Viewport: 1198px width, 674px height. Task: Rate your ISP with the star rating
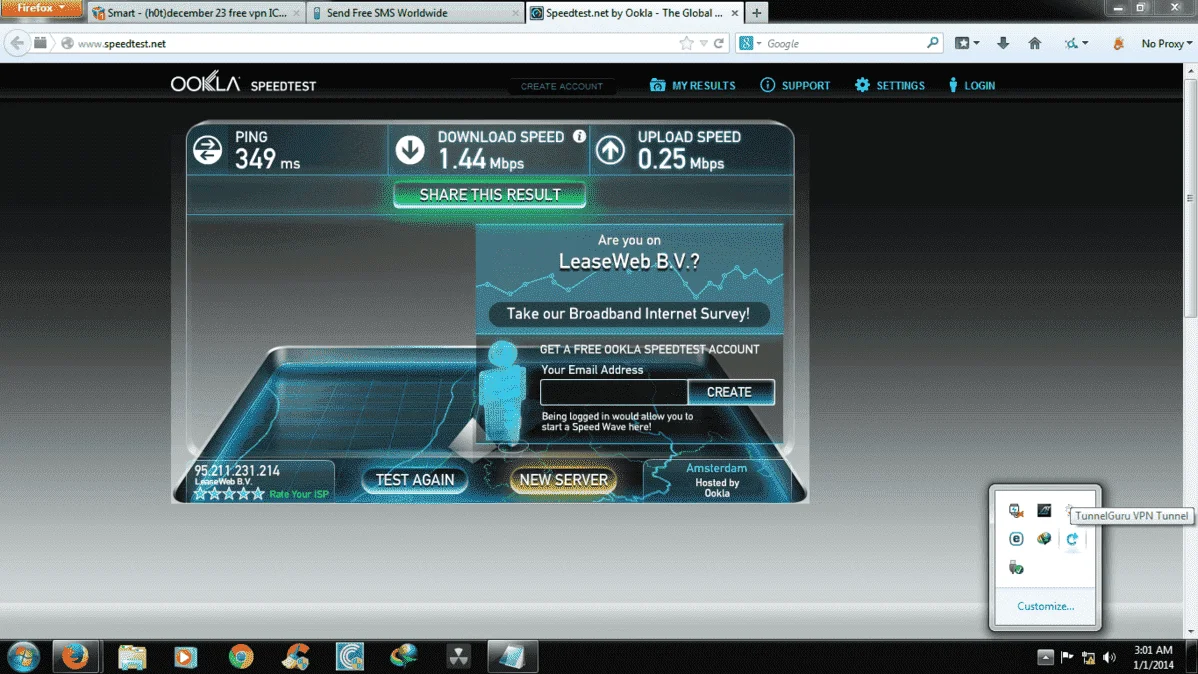pyautogui.click(x=229, y=494)
